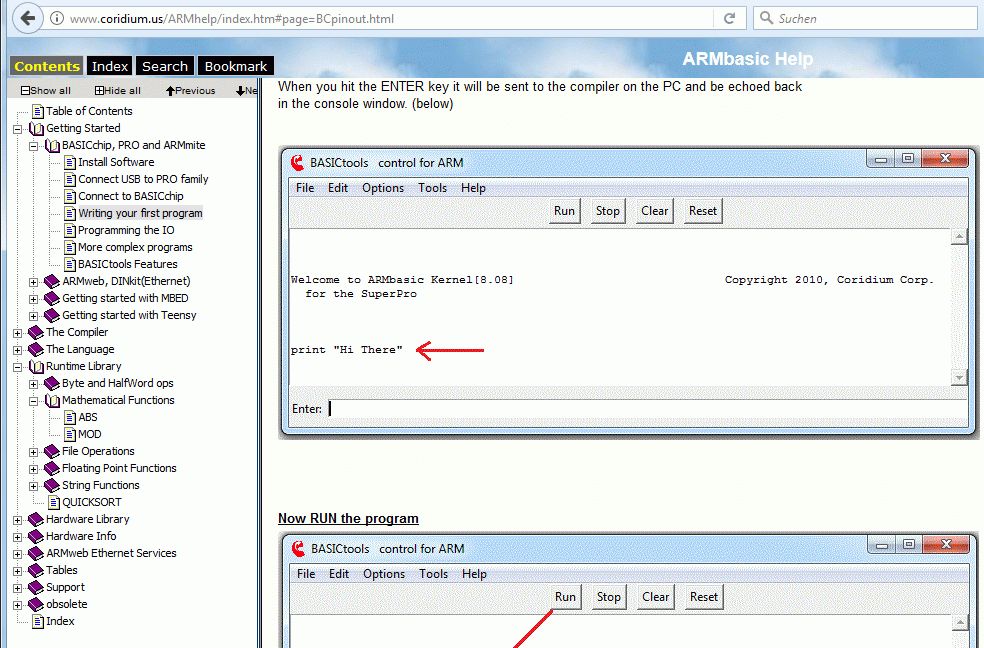
Task: Click the Getting Started open book icon
Action: tap(37, 129)
